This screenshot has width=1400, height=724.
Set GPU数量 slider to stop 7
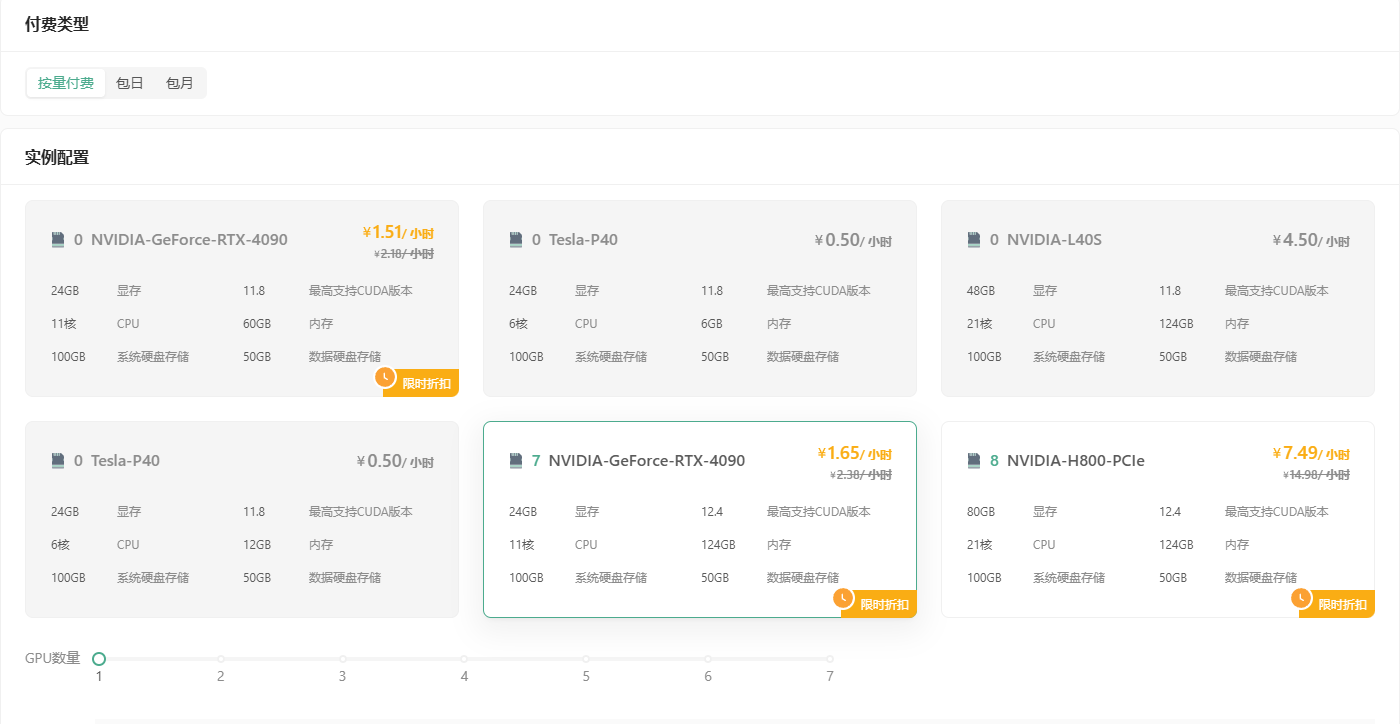click(830, 659)
